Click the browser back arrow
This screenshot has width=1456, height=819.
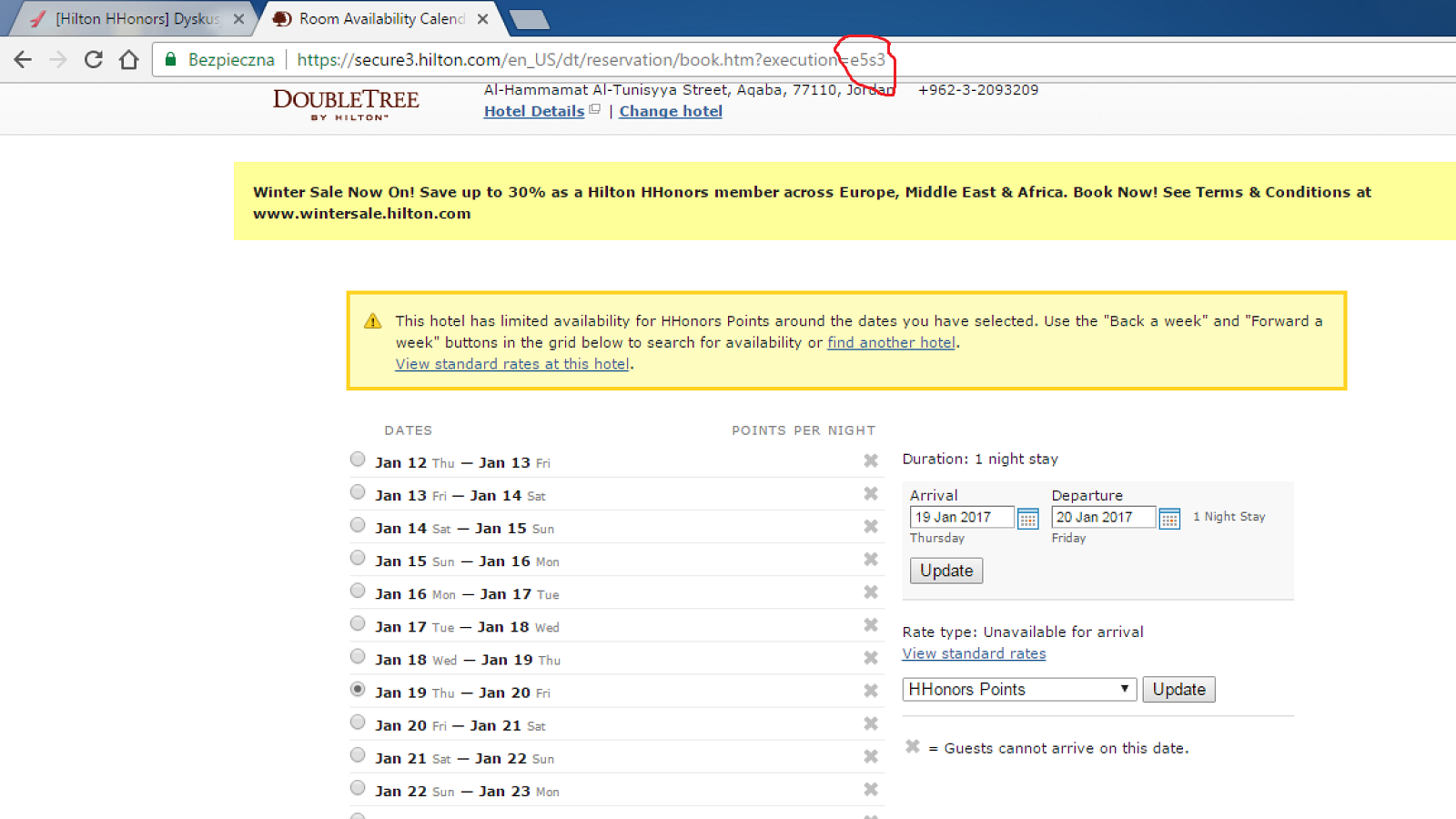pos(23,60)
